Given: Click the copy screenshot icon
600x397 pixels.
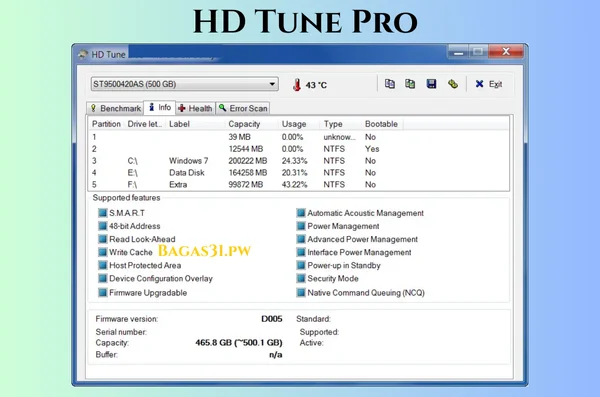Looking at the screenshot, I should tap(410, 84).
